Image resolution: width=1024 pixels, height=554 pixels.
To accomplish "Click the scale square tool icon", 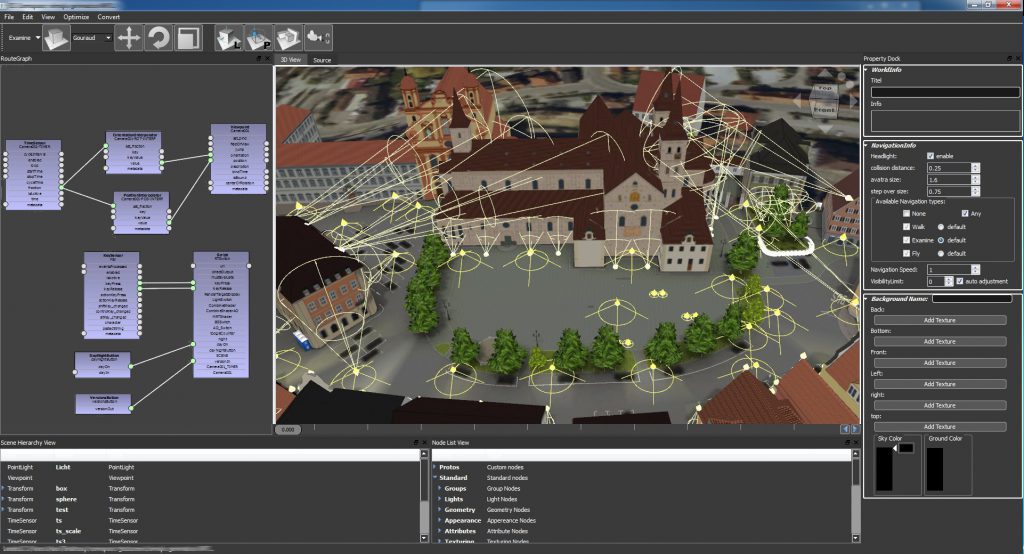I will pos(188,38).
